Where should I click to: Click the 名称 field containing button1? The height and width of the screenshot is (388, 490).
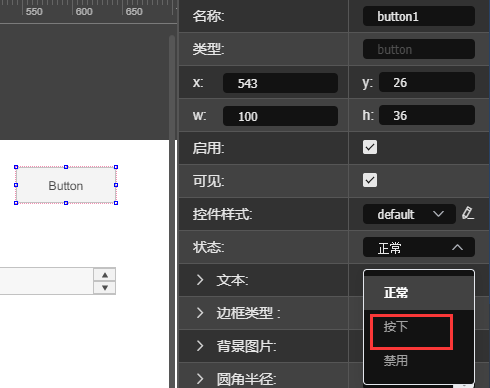click(x=419, y=16)
